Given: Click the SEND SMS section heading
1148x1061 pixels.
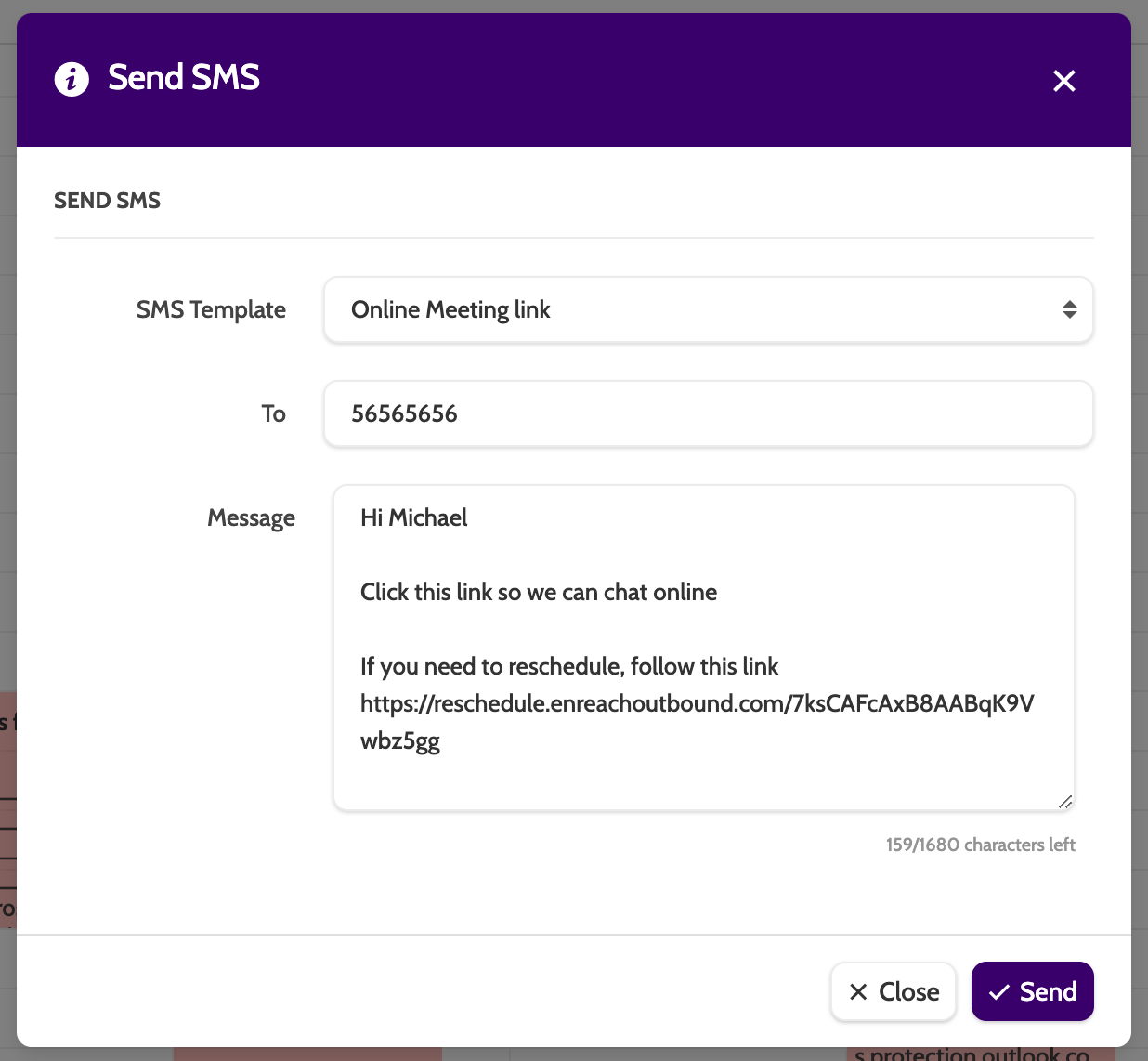Looking at the screenshot, I should click(x=107, y=201).
